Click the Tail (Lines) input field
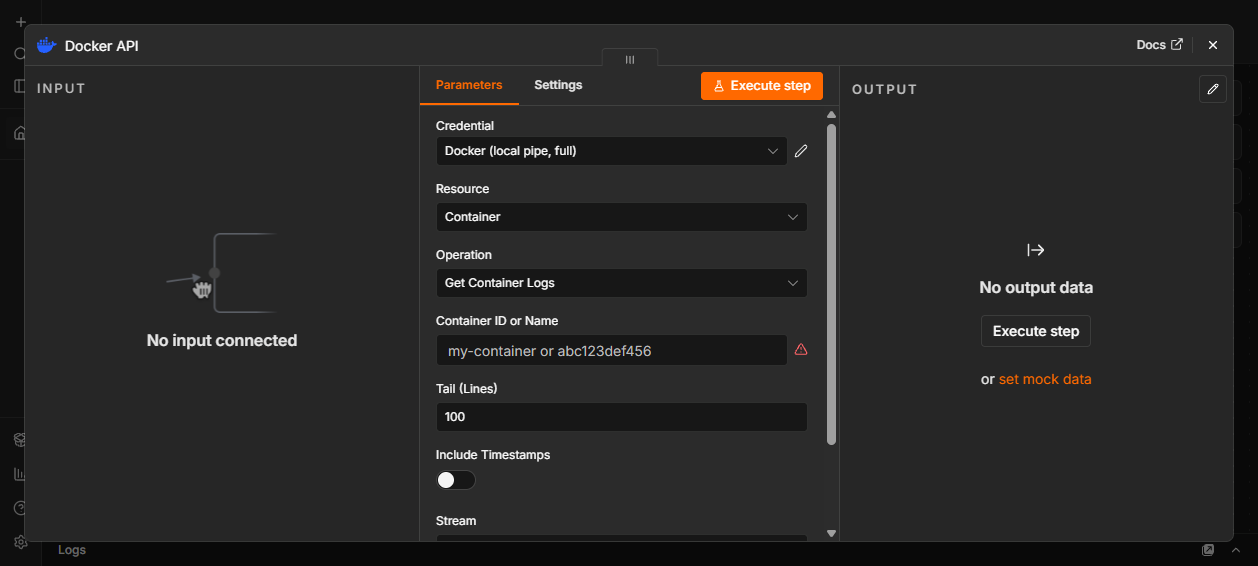 coord(621,417)
